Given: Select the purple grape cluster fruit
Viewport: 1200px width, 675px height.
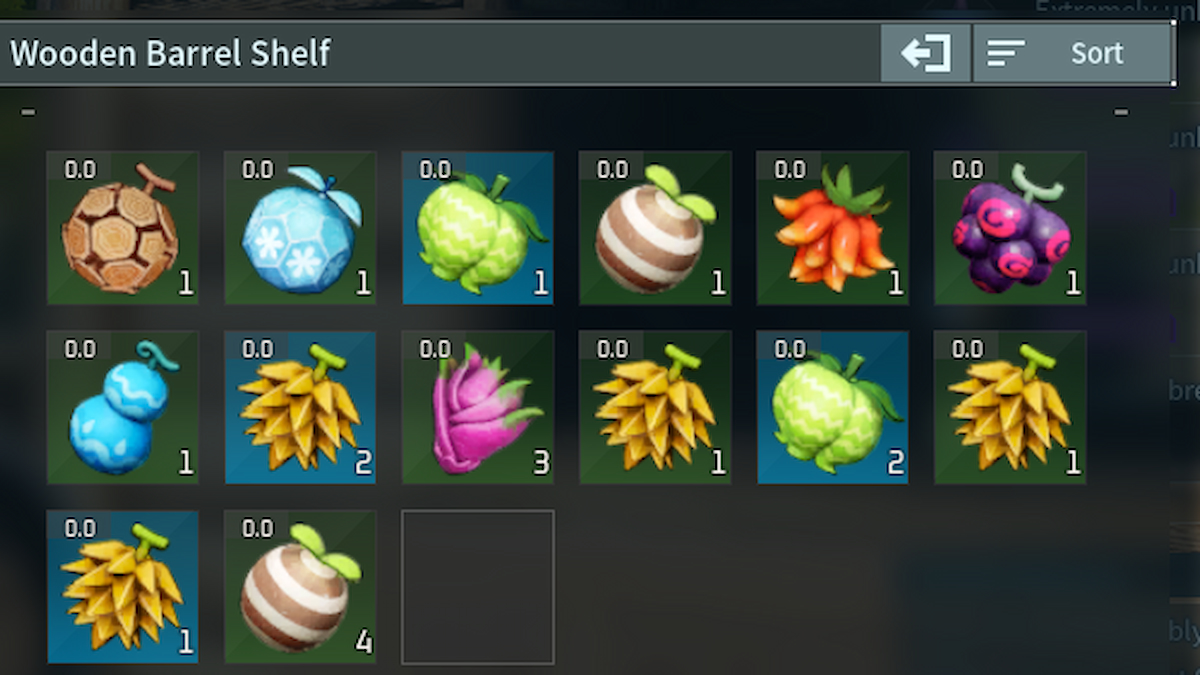Looking at the screenshot, I should click(1010, 227).
